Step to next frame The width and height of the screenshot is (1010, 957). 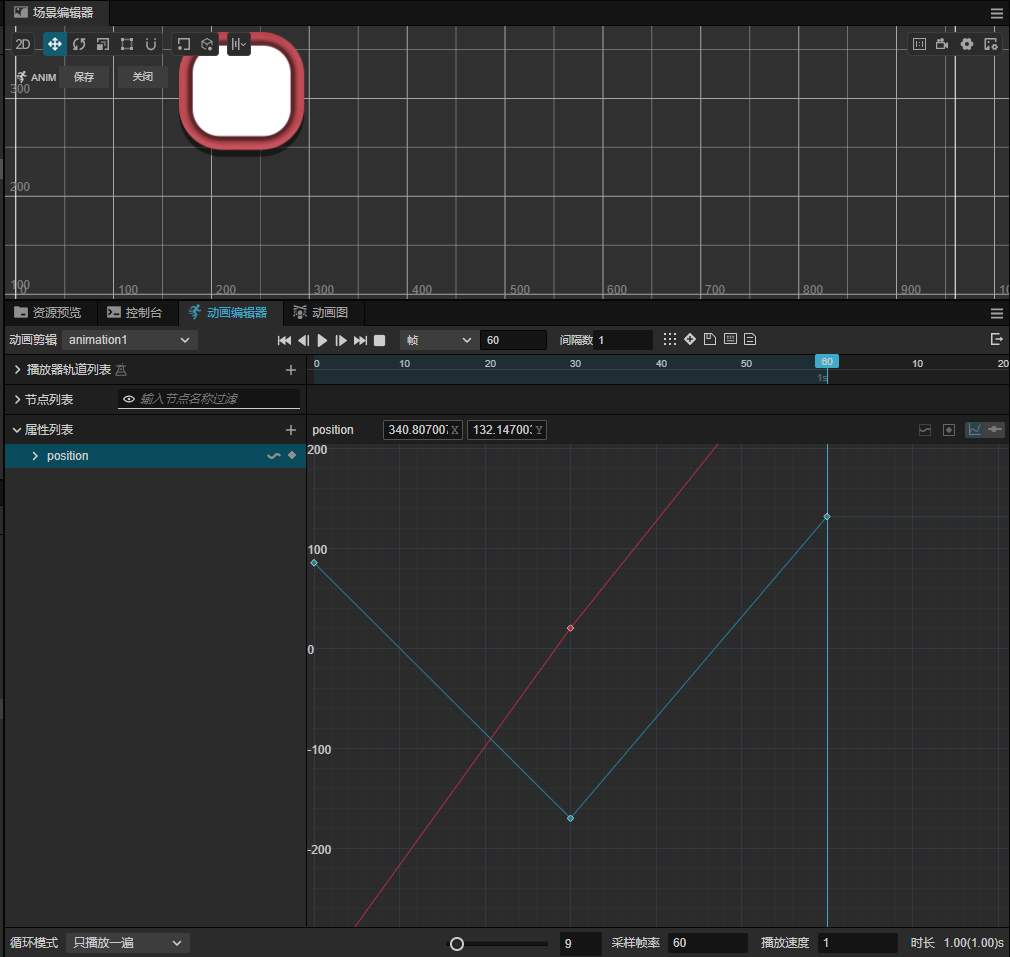click(341, 340)
